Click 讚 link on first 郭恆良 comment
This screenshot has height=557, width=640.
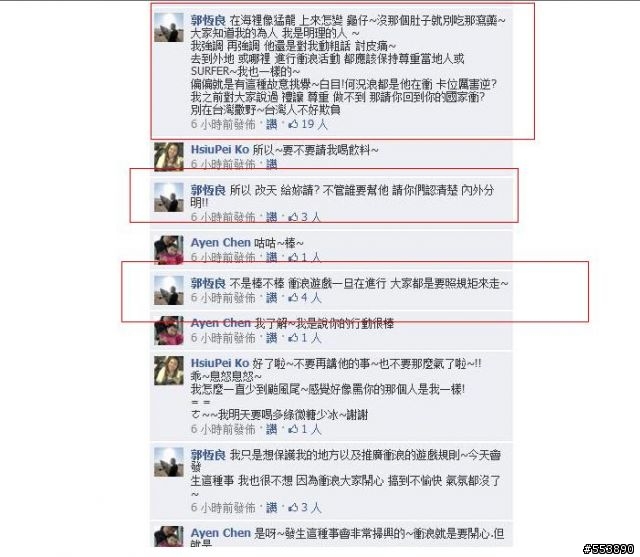pos(272,124)
